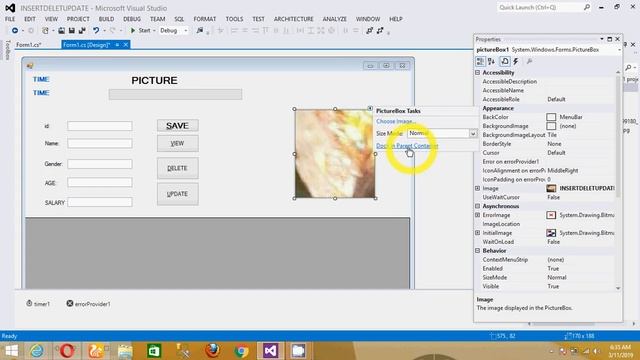Open the FILE menu
This screenshot has width=640, height=360.
tap(10, 19)
